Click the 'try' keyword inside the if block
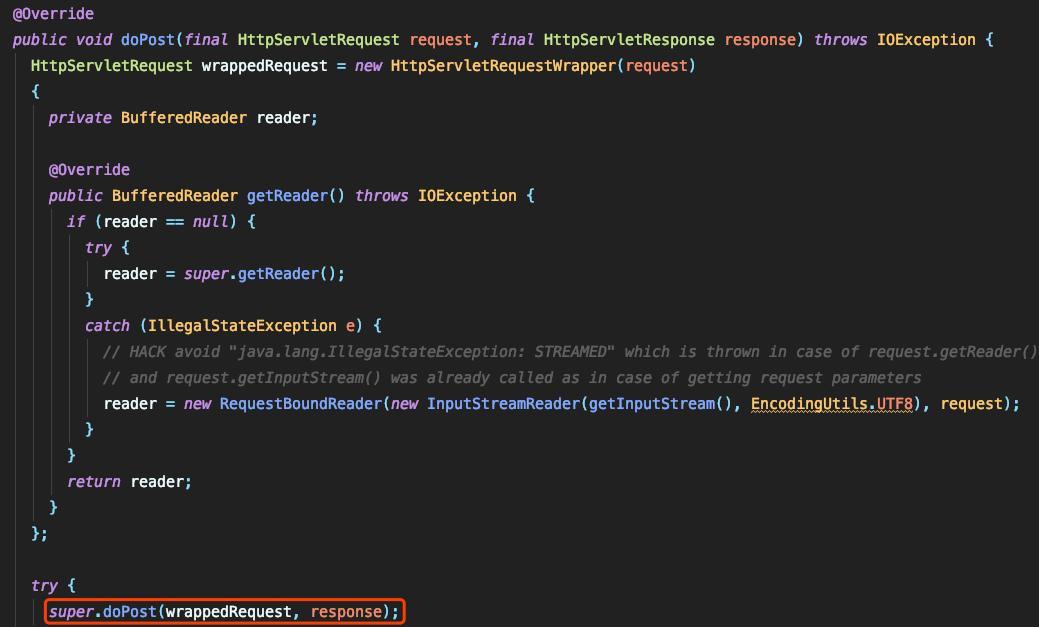1039x627 pixels. pos(98,248)
